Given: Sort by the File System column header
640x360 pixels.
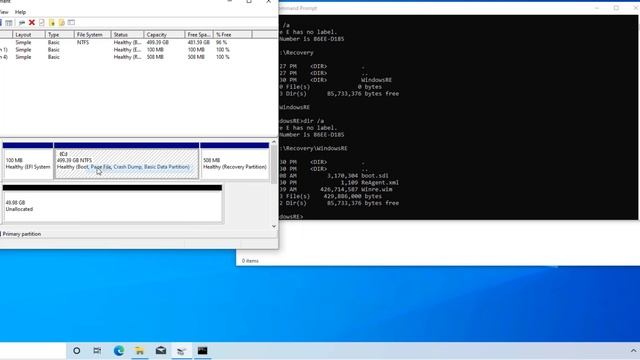Looking at the screenshot, I should [93, 35].
